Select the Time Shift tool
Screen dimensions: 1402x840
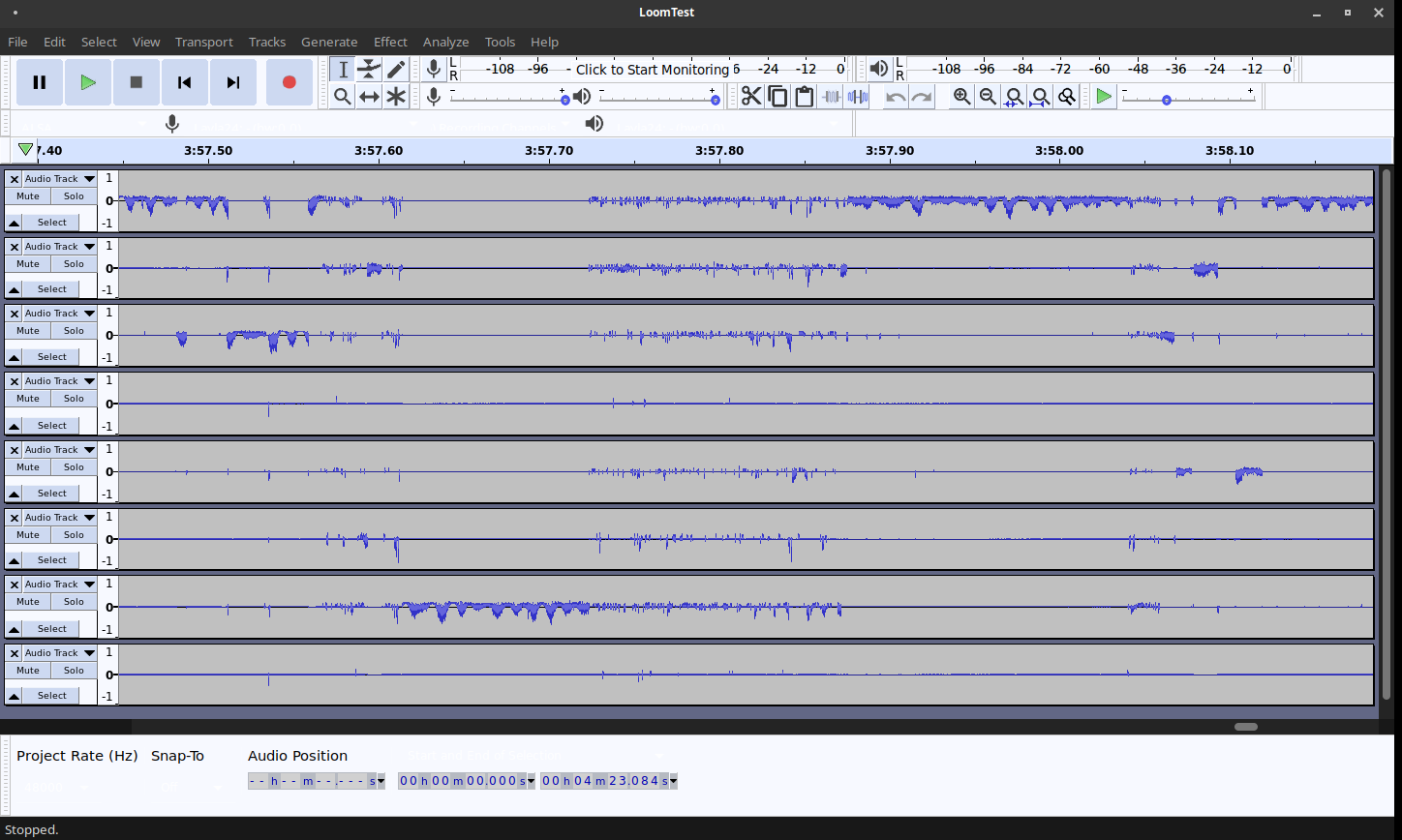tap(369, 96)
